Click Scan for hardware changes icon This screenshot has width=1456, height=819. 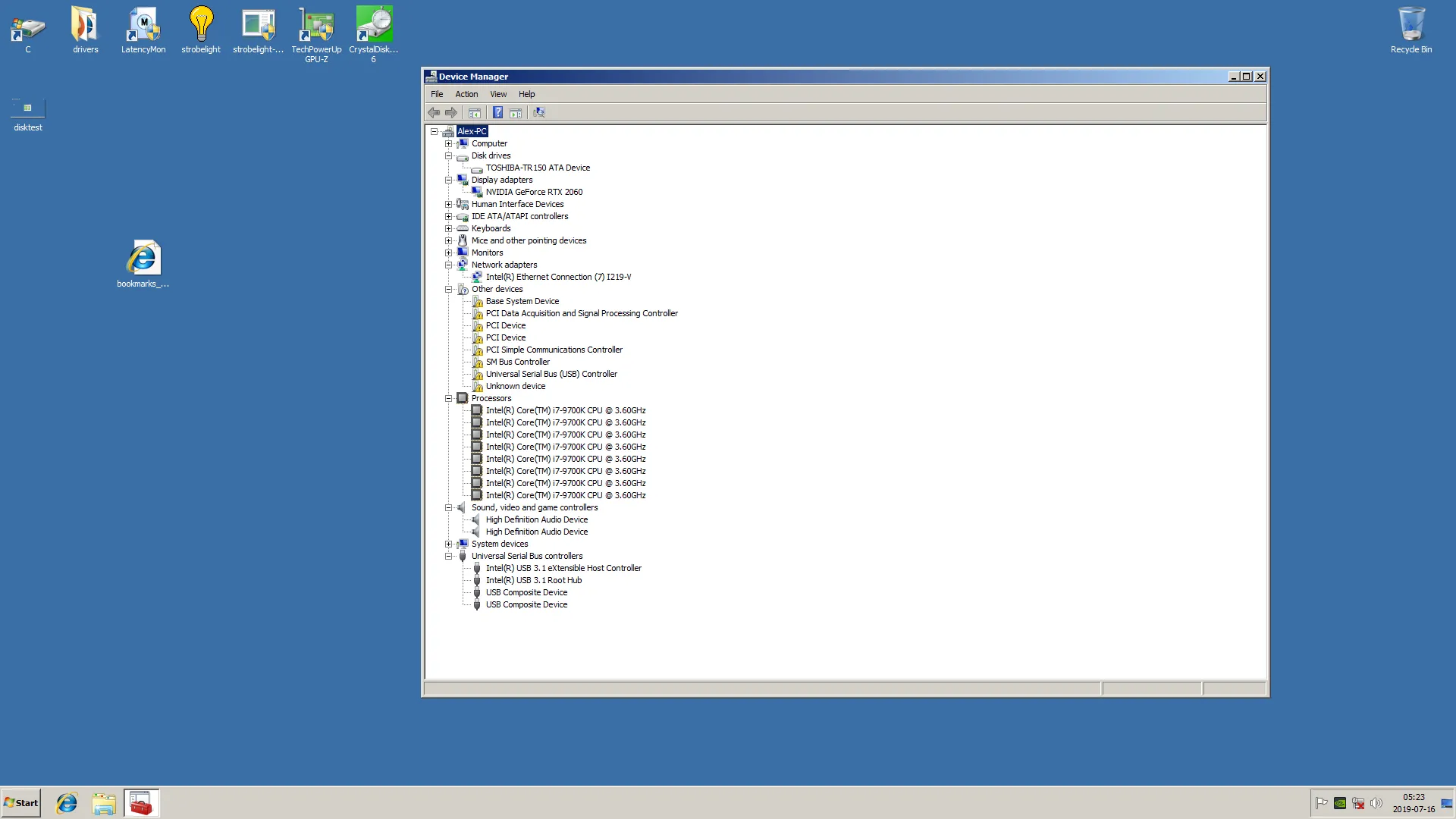[539, 113]
